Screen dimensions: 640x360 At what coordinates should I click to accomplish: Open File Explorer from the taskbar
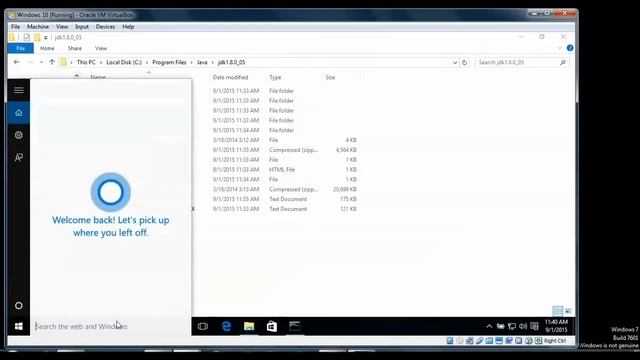click(x=249, y=326)
